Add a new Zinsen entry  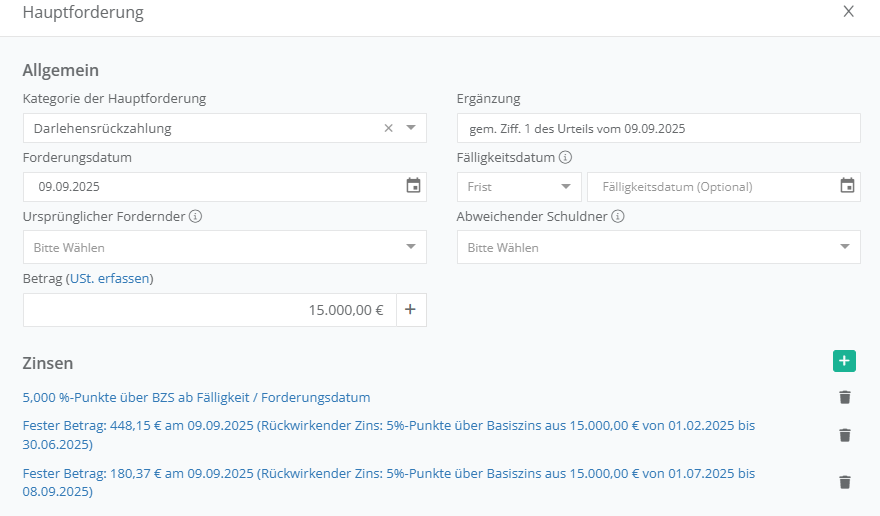click(x=844, y=362)
